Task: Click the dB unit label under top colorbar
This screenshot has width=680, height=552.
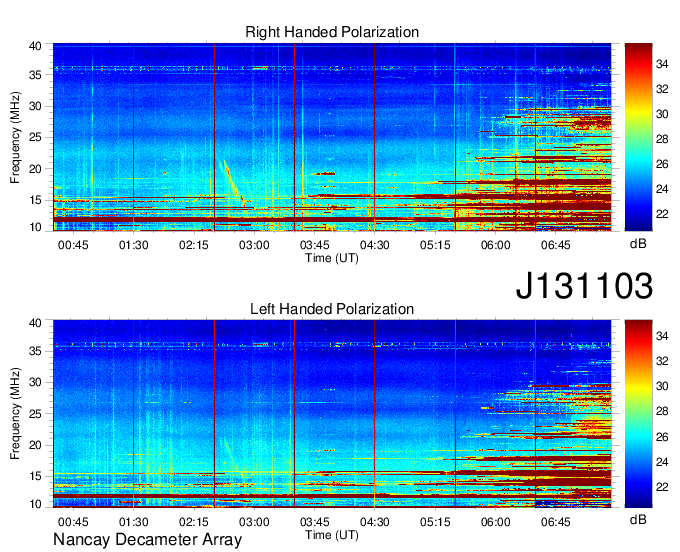Action: [x=638, y=244]
